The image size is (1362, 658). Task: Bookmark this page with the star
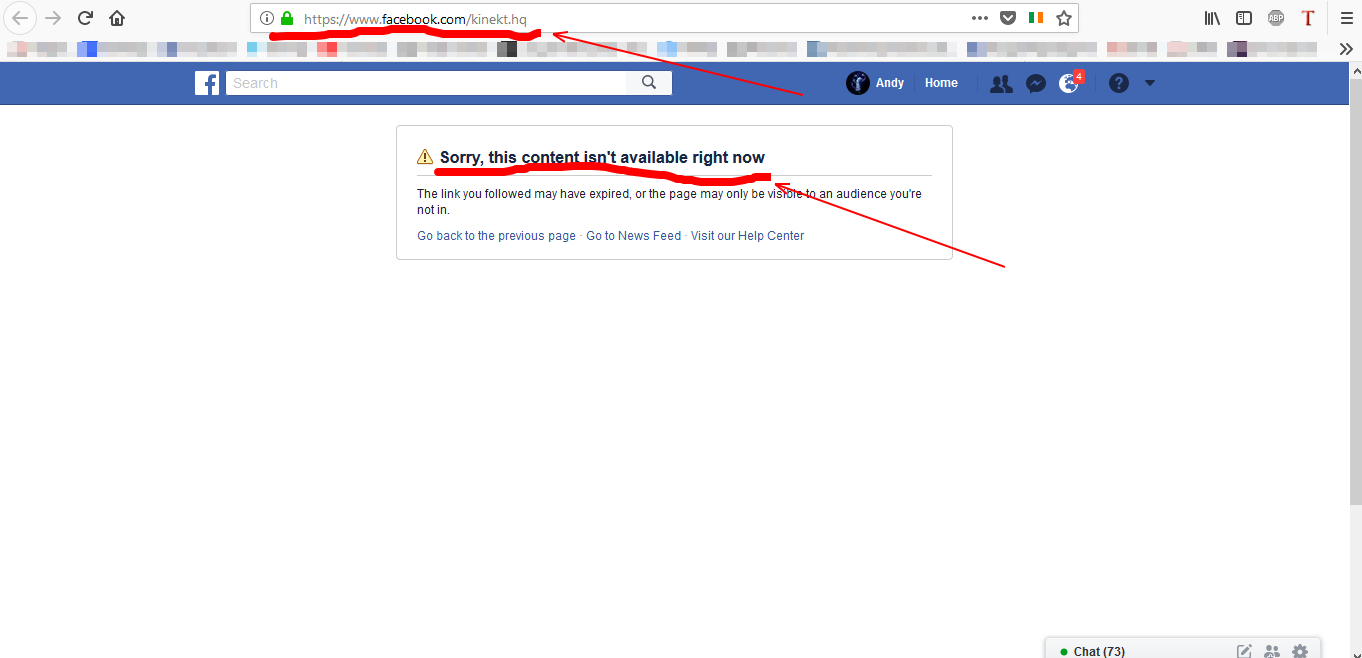click(x=1064, y=18)
